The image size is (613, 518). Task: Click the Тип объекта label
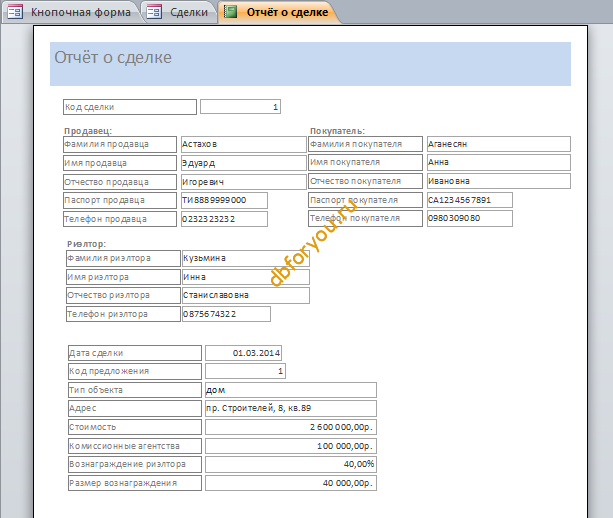coord(135,390)
